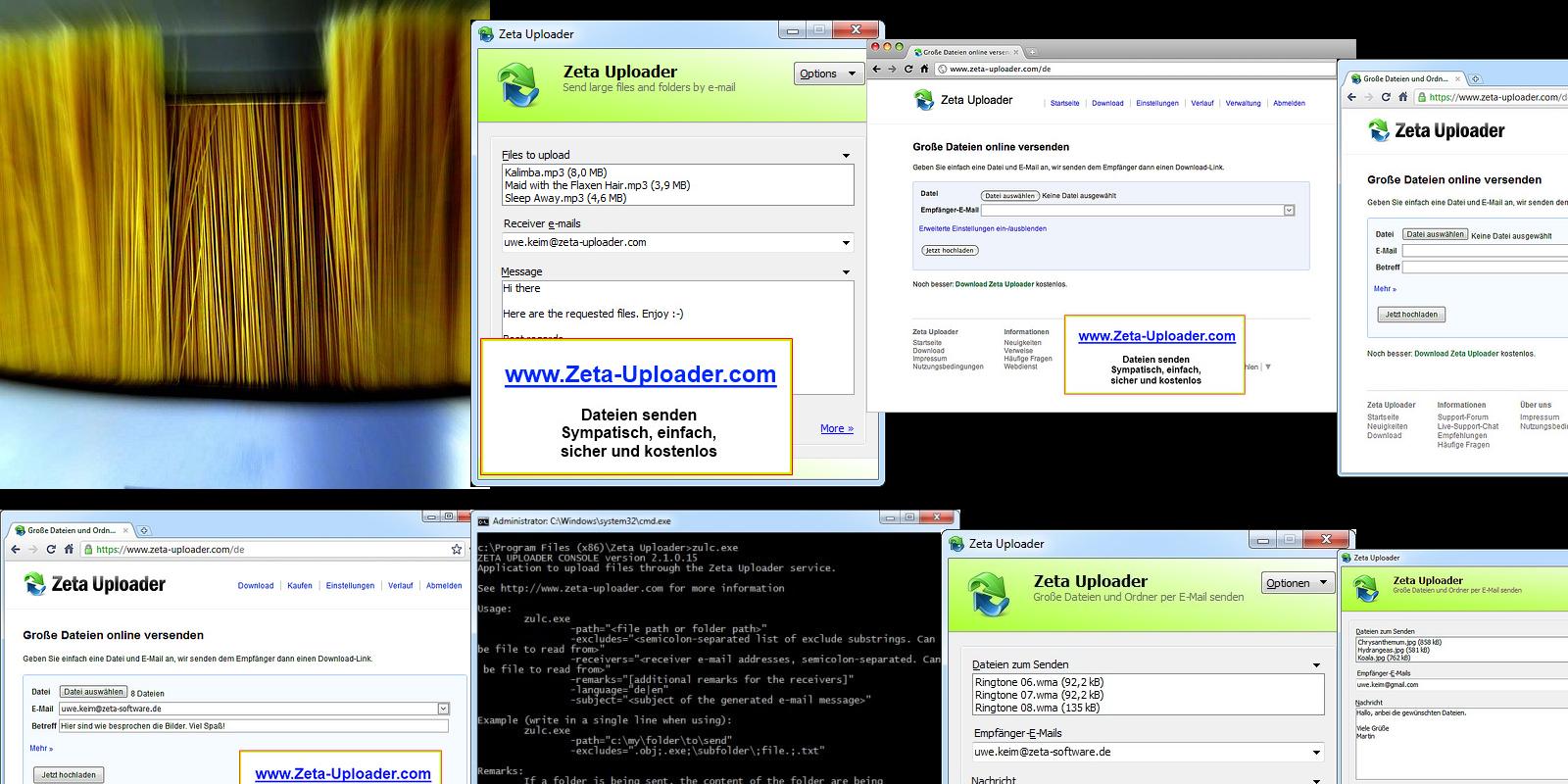Click Betreff field in bottom-left browser form
The image size is (1568, 784).
click(x=253, y=726)
